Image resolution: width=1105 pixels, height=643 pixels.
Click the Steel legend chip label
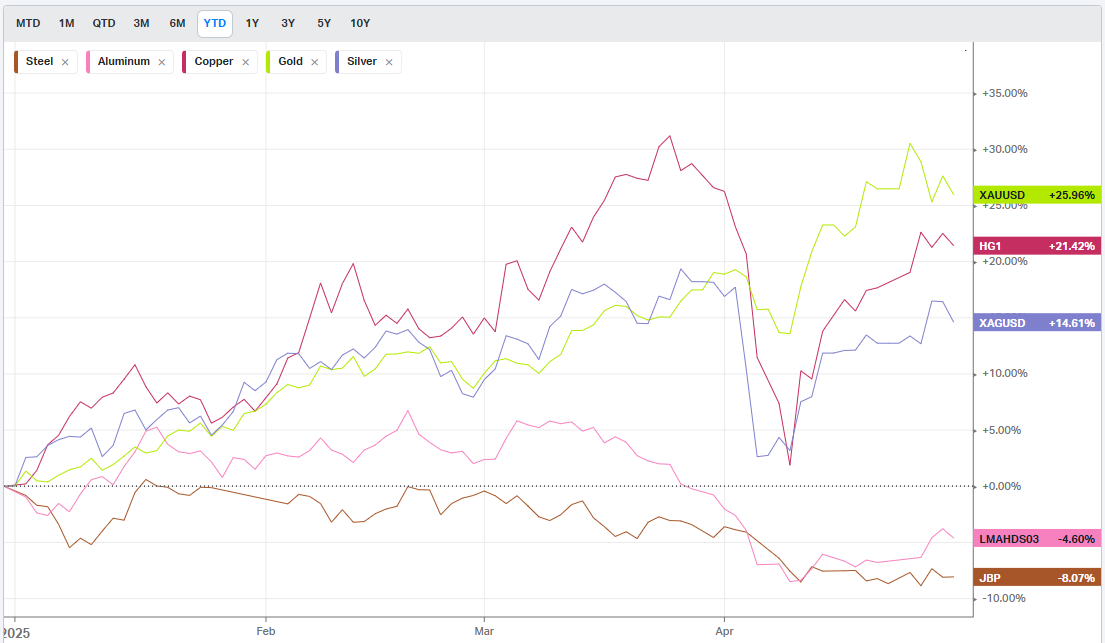pyautogui.click(x=39, y=61)
